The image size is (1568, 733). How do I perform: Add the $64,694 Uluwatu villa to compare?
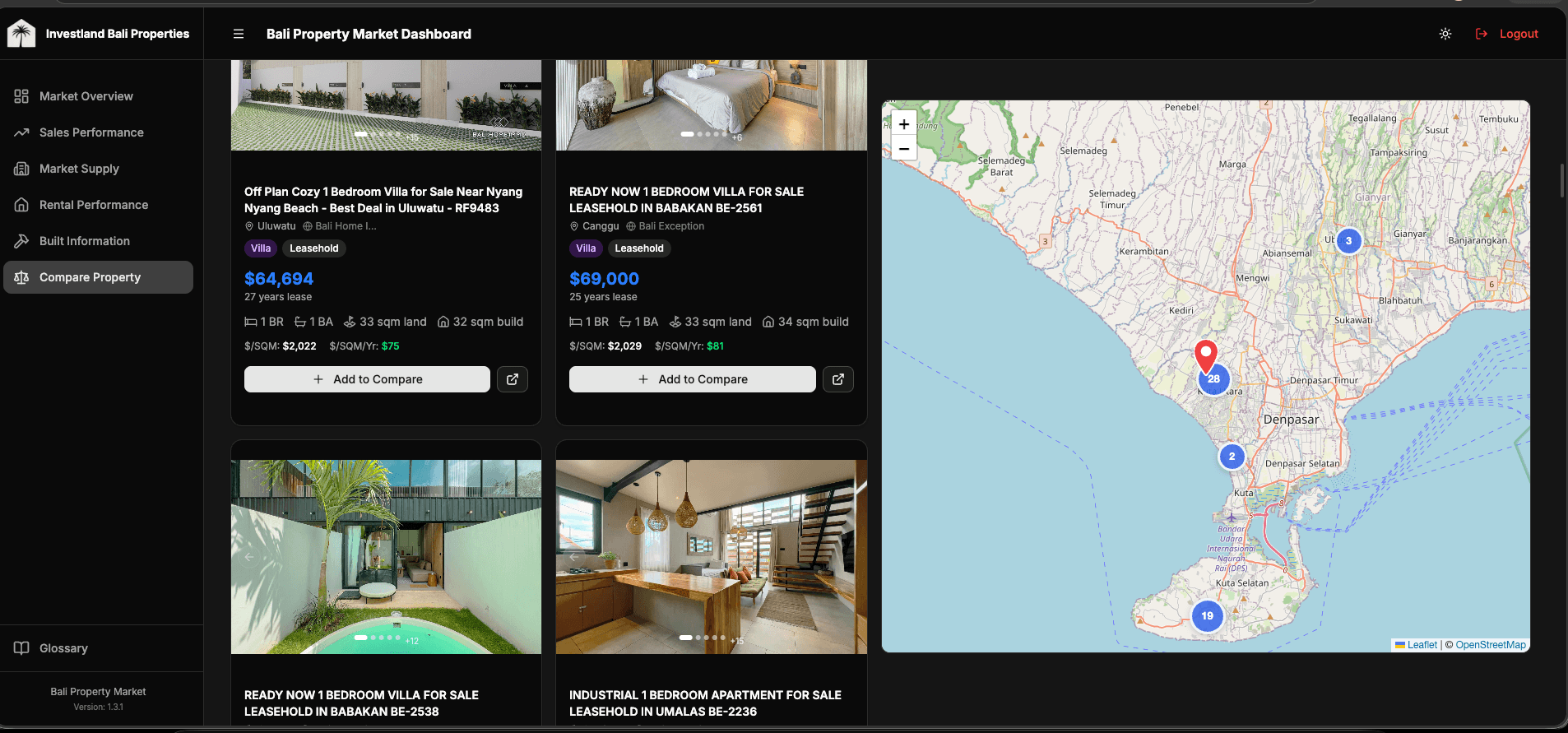click(367, 379)
